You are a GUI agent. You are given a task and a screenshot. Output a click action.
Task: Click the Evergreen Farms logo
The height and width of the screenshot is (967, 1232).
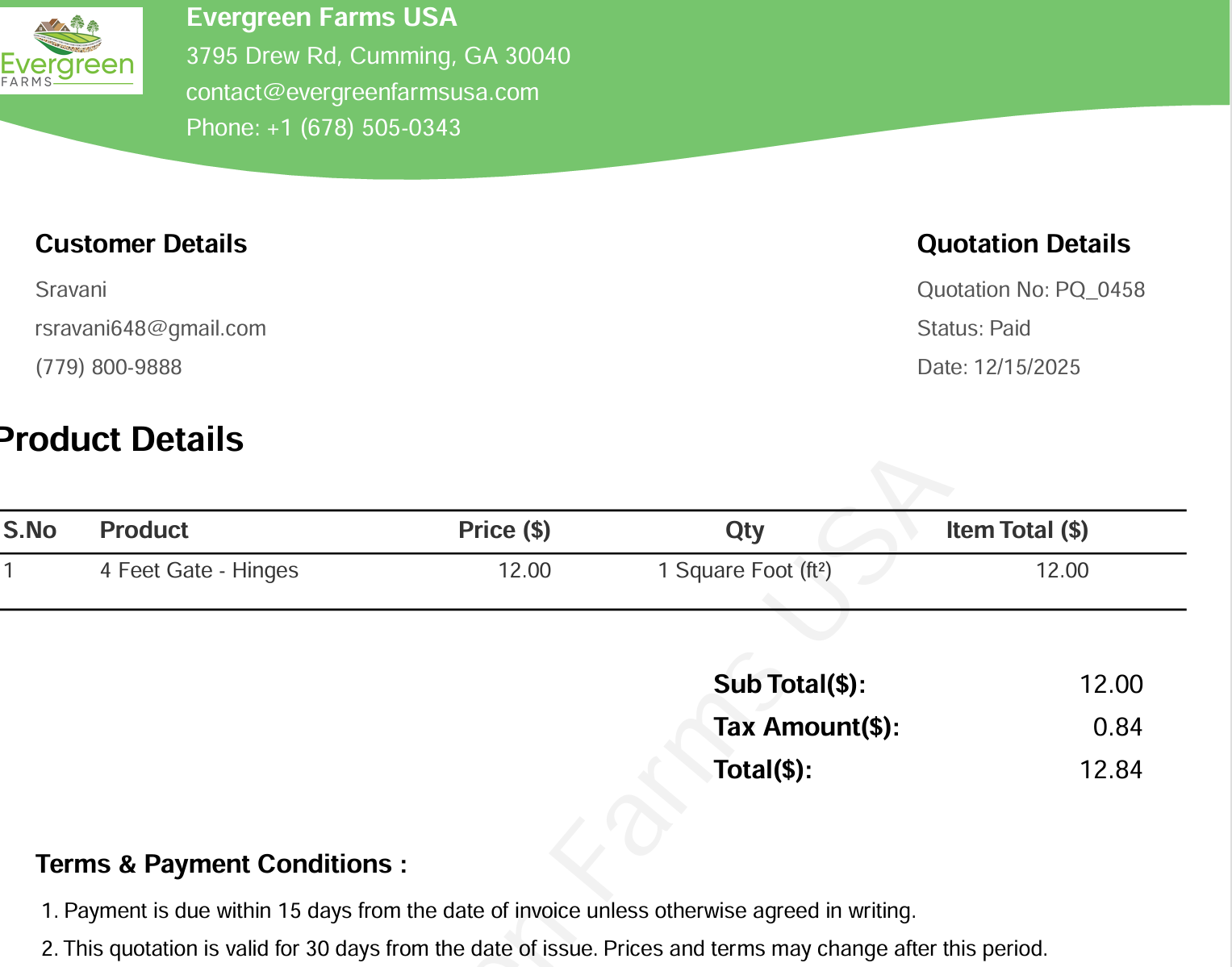click(71, 51)
